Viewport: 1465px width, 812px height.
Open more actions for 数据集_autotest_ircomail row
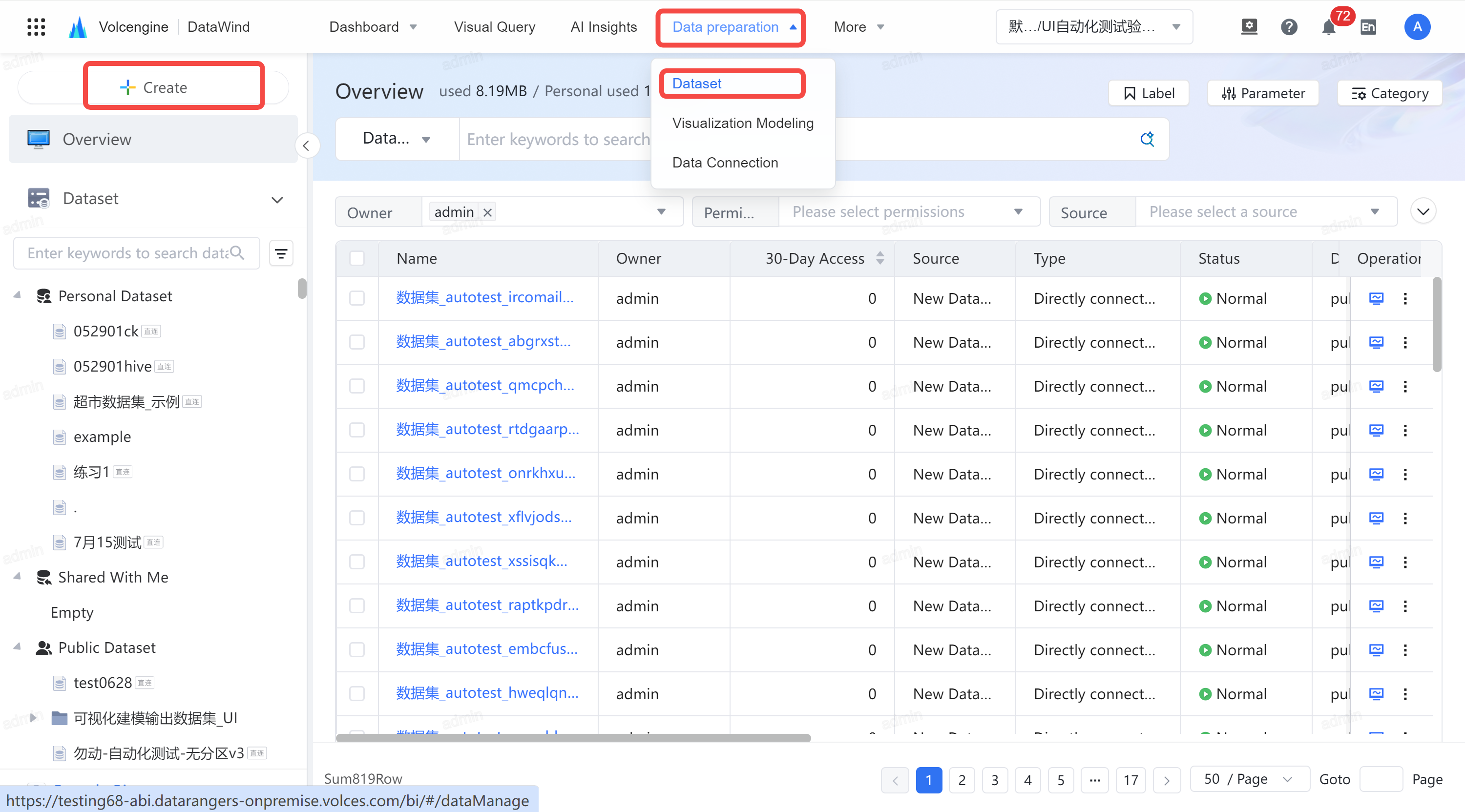pos(1405,298)
